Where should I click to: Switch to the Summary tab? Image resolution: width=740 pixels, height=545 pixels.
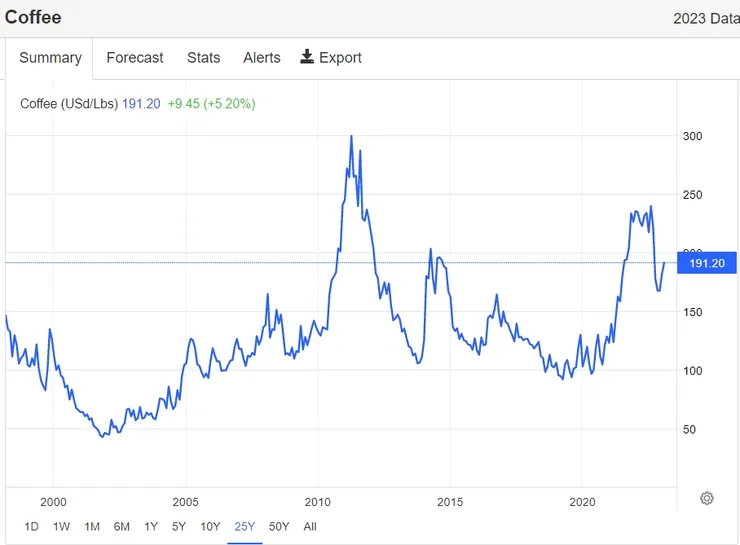(x=50, y=58)
